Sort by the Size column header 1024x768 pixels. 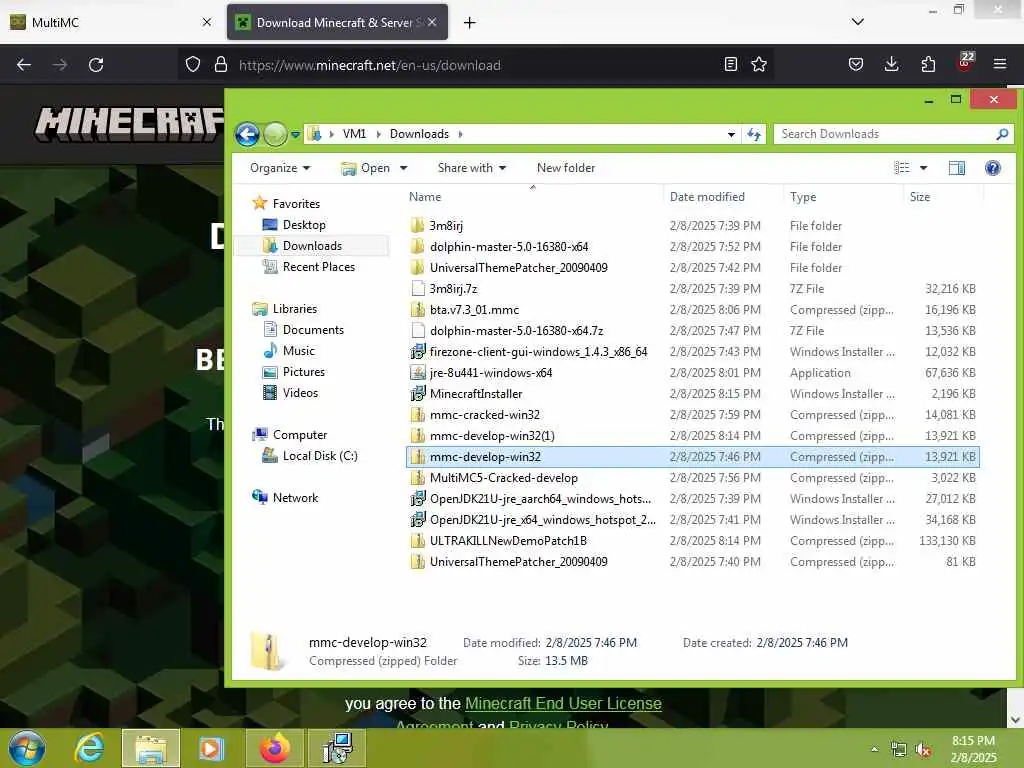point(920,197)
